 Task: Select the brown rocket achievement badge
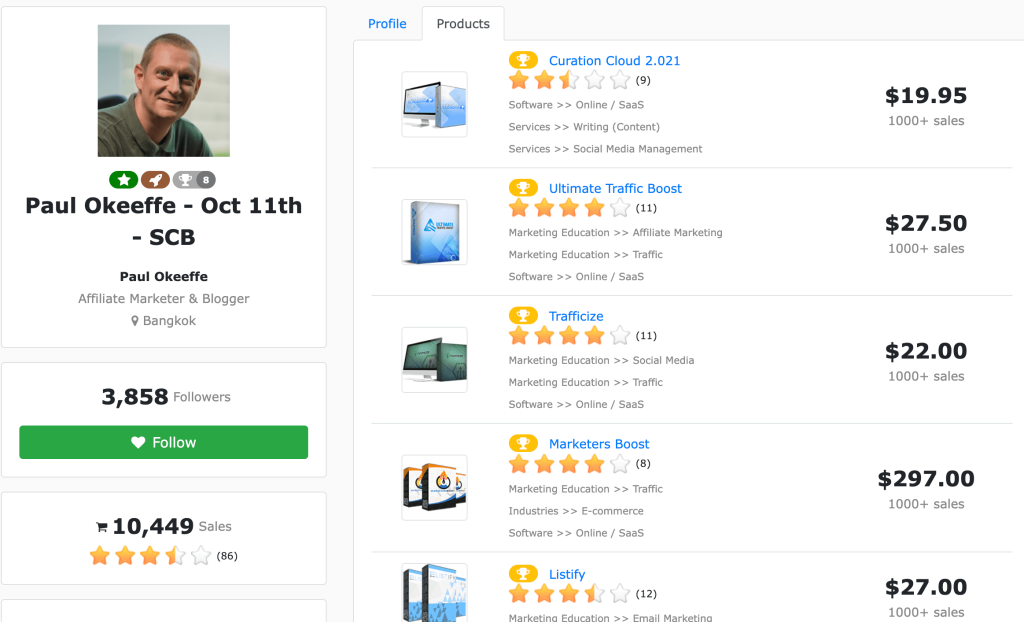click(x=155, y=180)
